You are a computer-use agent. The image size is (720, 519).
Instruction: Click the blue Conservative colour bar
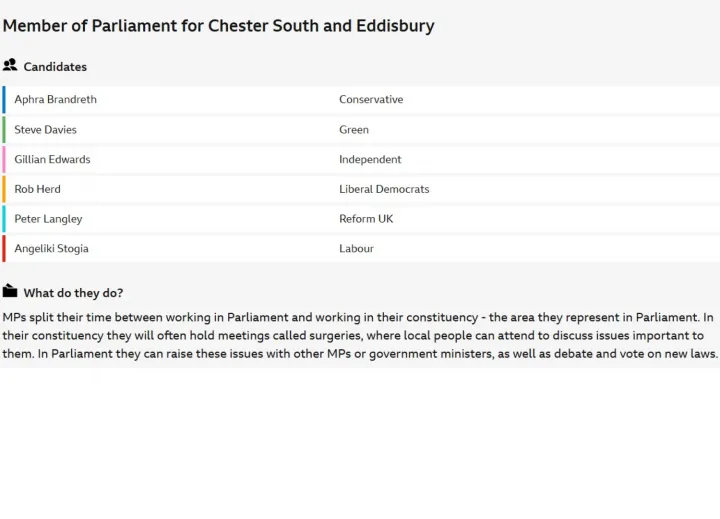click(4, 100)
